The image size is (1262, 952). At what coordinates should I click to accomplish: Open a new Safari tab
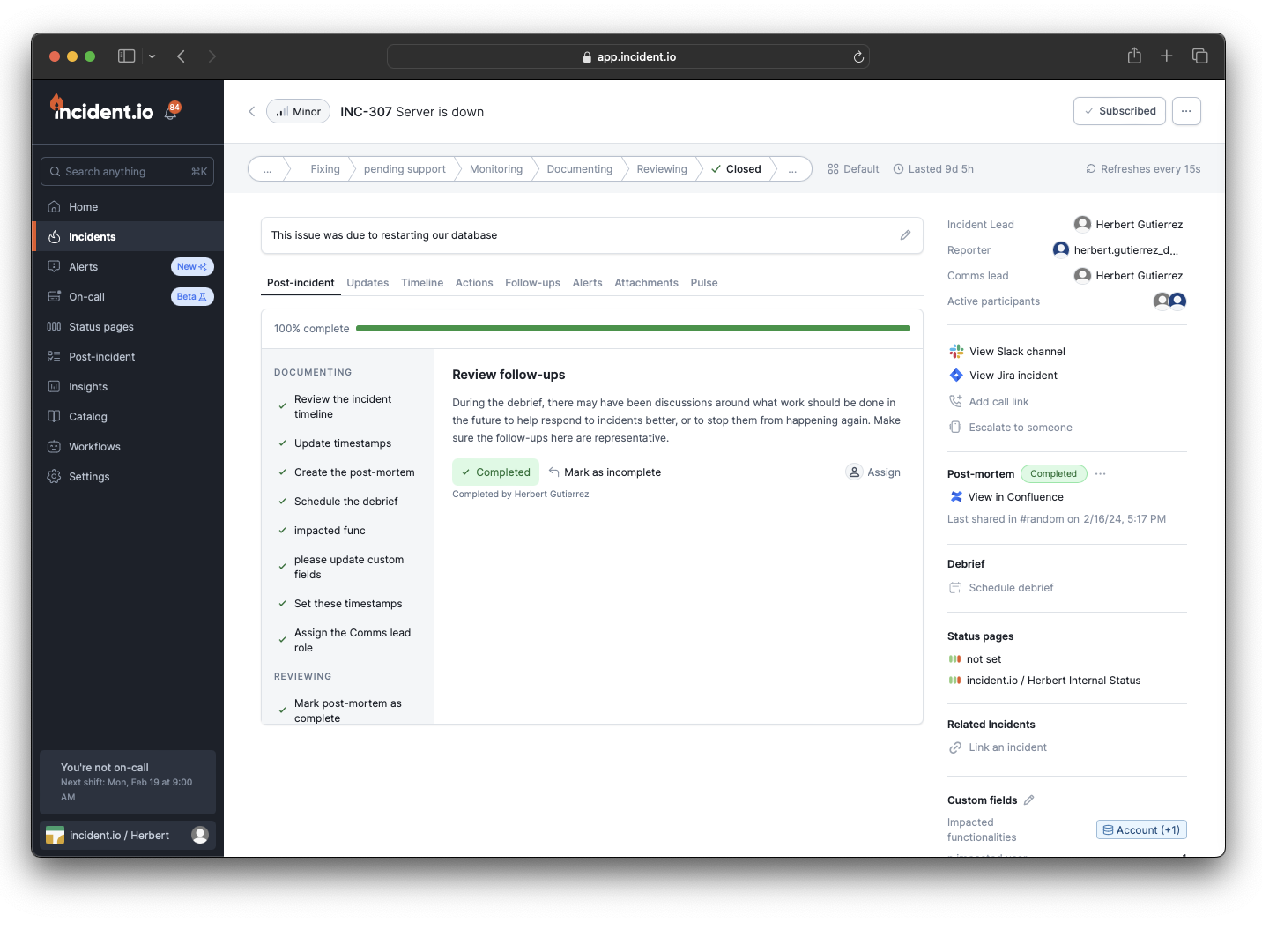point(1166,56)
